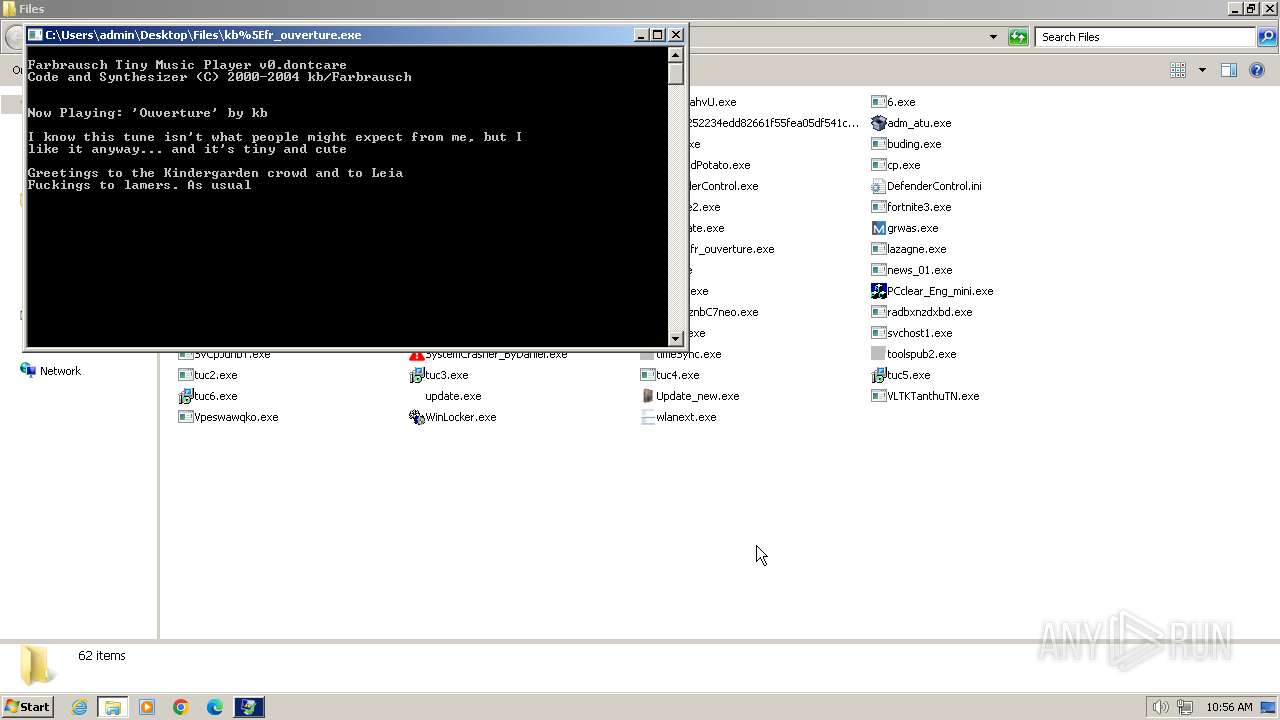Minimize the console window
This screenshot has height=720, width=1280.
point(641,35)
